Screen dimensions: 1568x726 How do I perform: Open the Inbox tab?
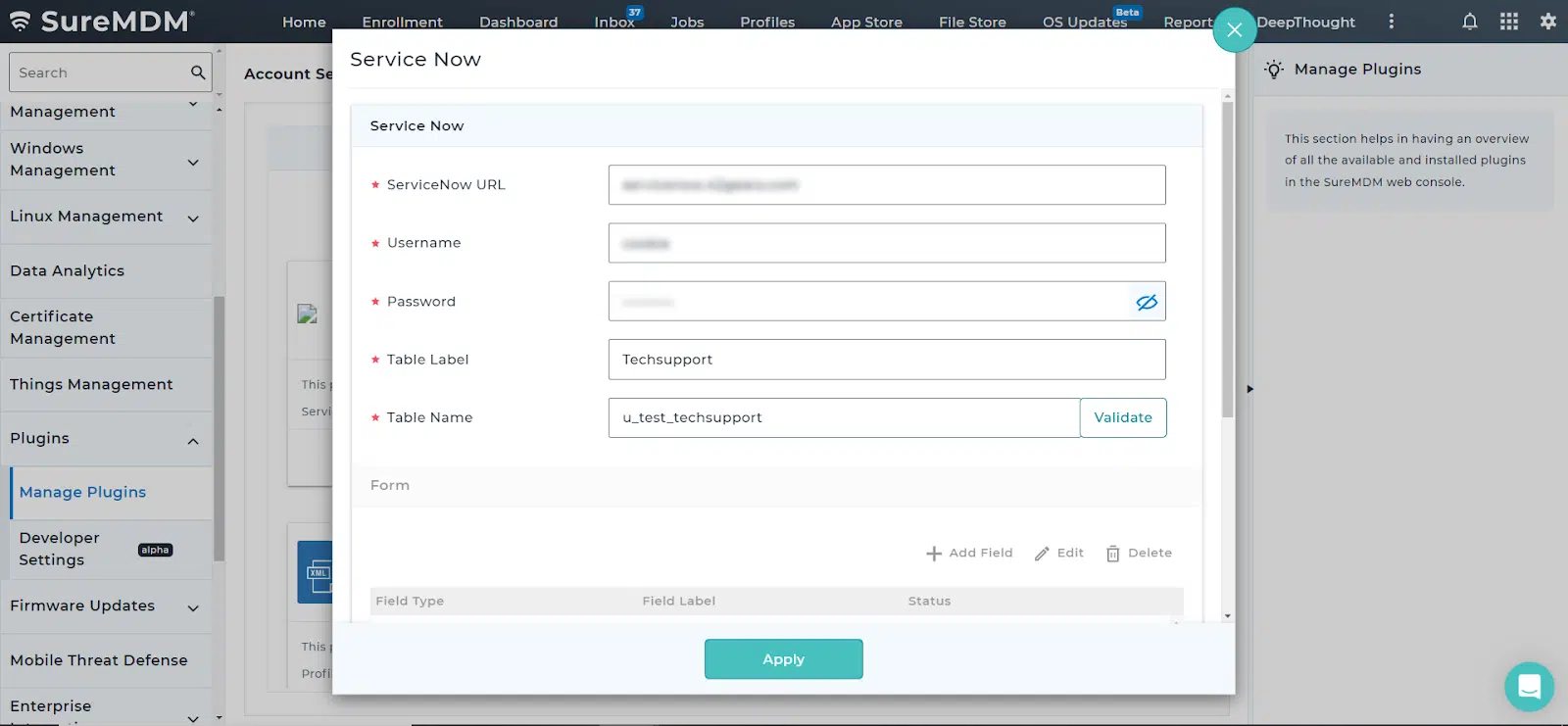[614, 22]
